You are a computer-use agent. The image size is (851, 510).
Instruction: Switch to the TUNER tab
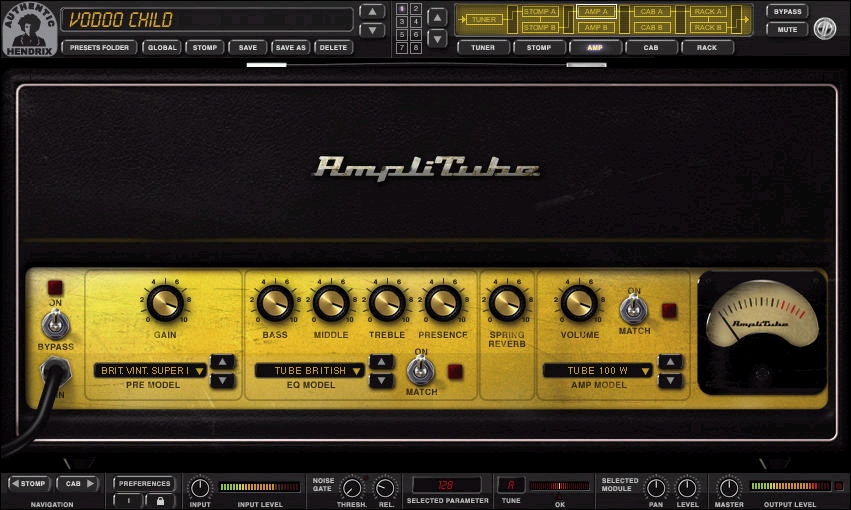coord(483,48)
